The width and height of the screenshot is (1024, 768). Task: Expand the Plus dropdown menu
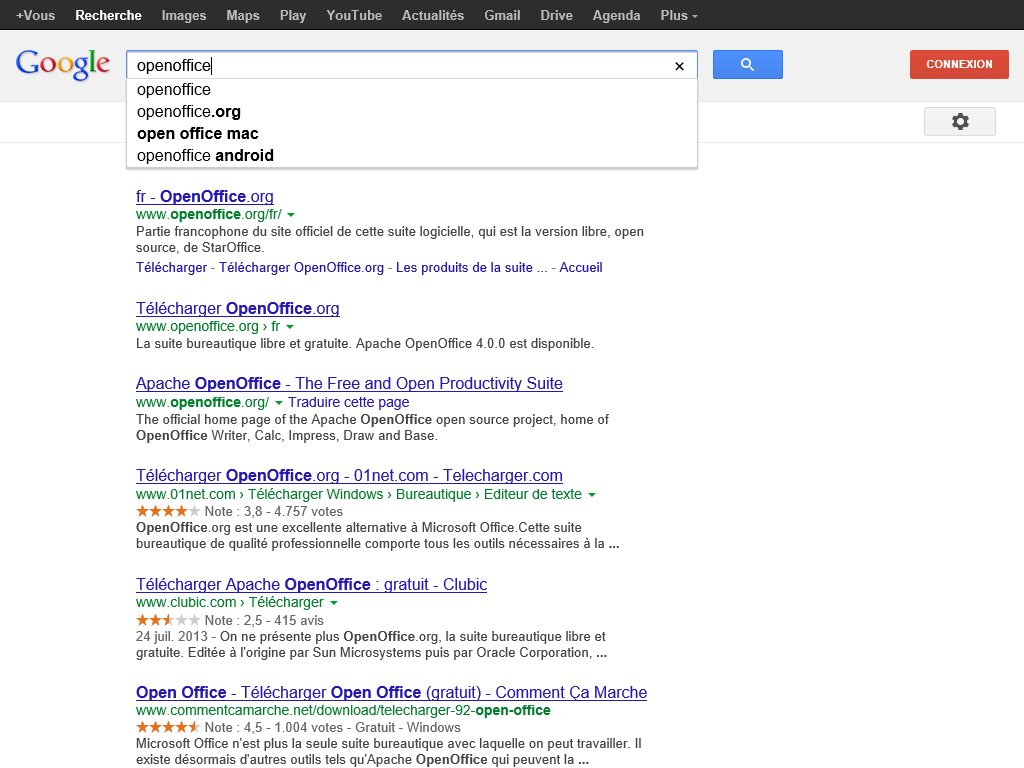coord(679,15)
